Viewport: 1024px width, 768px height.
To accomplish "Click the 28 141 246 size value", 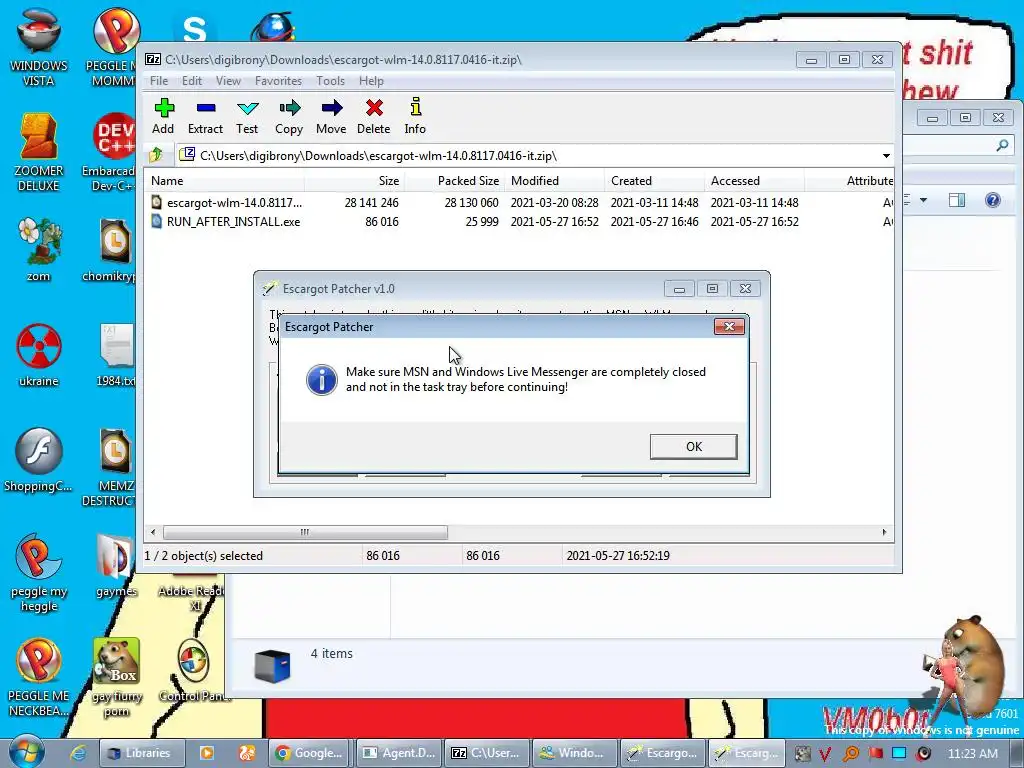I will 372,202.
